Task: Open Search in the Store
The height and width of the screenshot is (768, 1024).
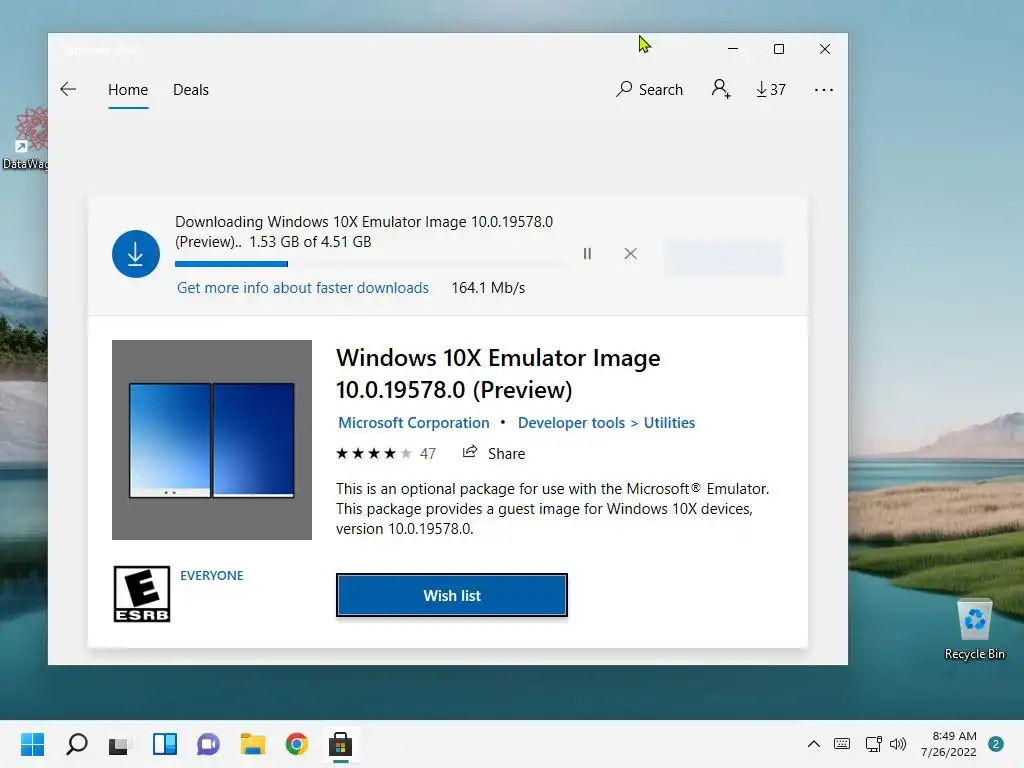Action: (x=649, y=89)
